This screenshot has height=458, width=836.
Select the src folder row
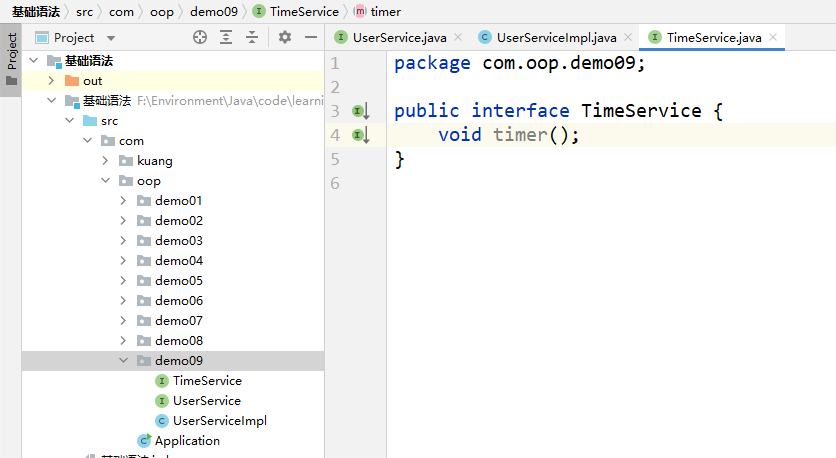pos(173,120)
